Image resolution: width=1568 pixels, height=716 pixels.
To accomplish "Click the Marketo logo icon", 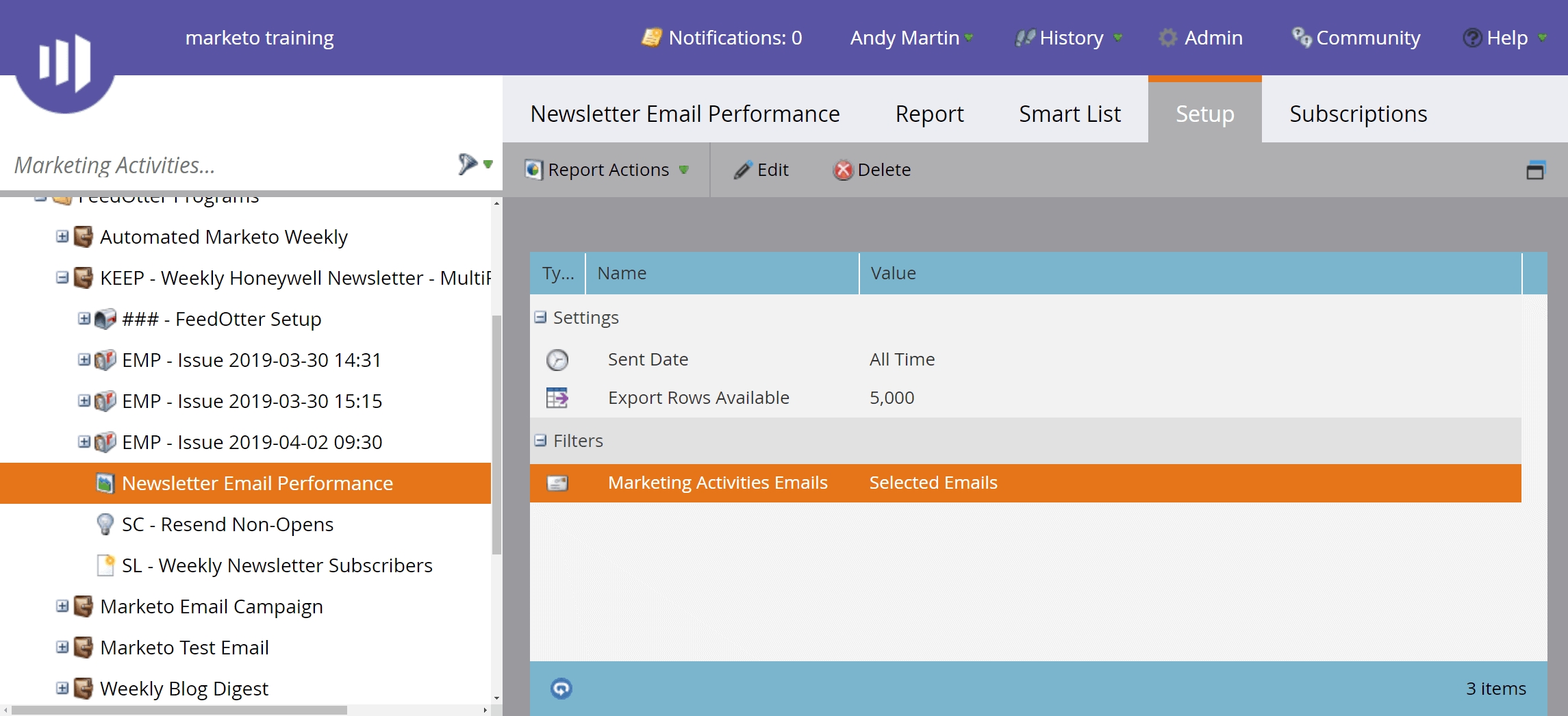I will [x=64, y=62].
